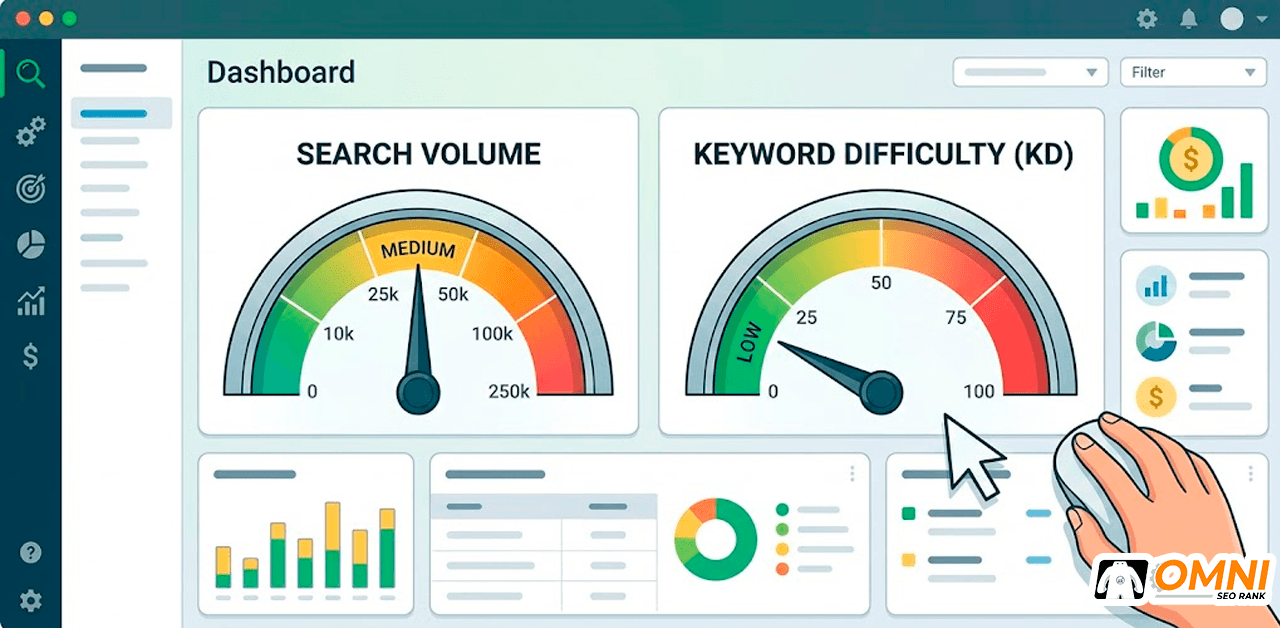This screenshot has height=628, width=1280.
Task: Click the green macOS maximize dot
Action: (x=69, y=18)
